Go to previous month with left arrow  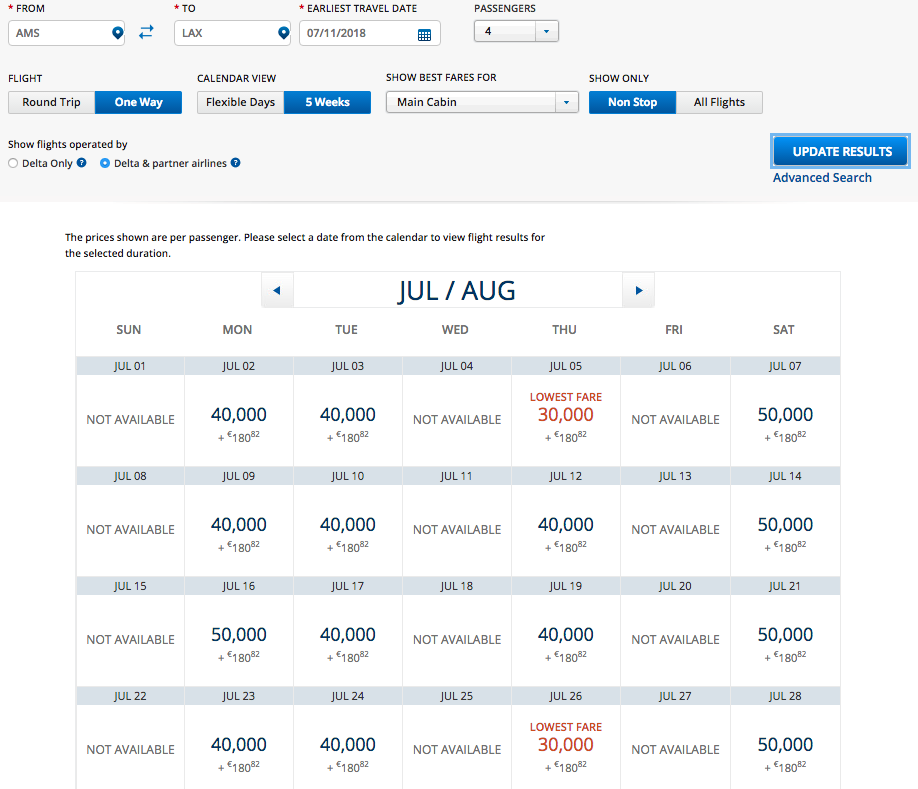click(x=277, y=291)
